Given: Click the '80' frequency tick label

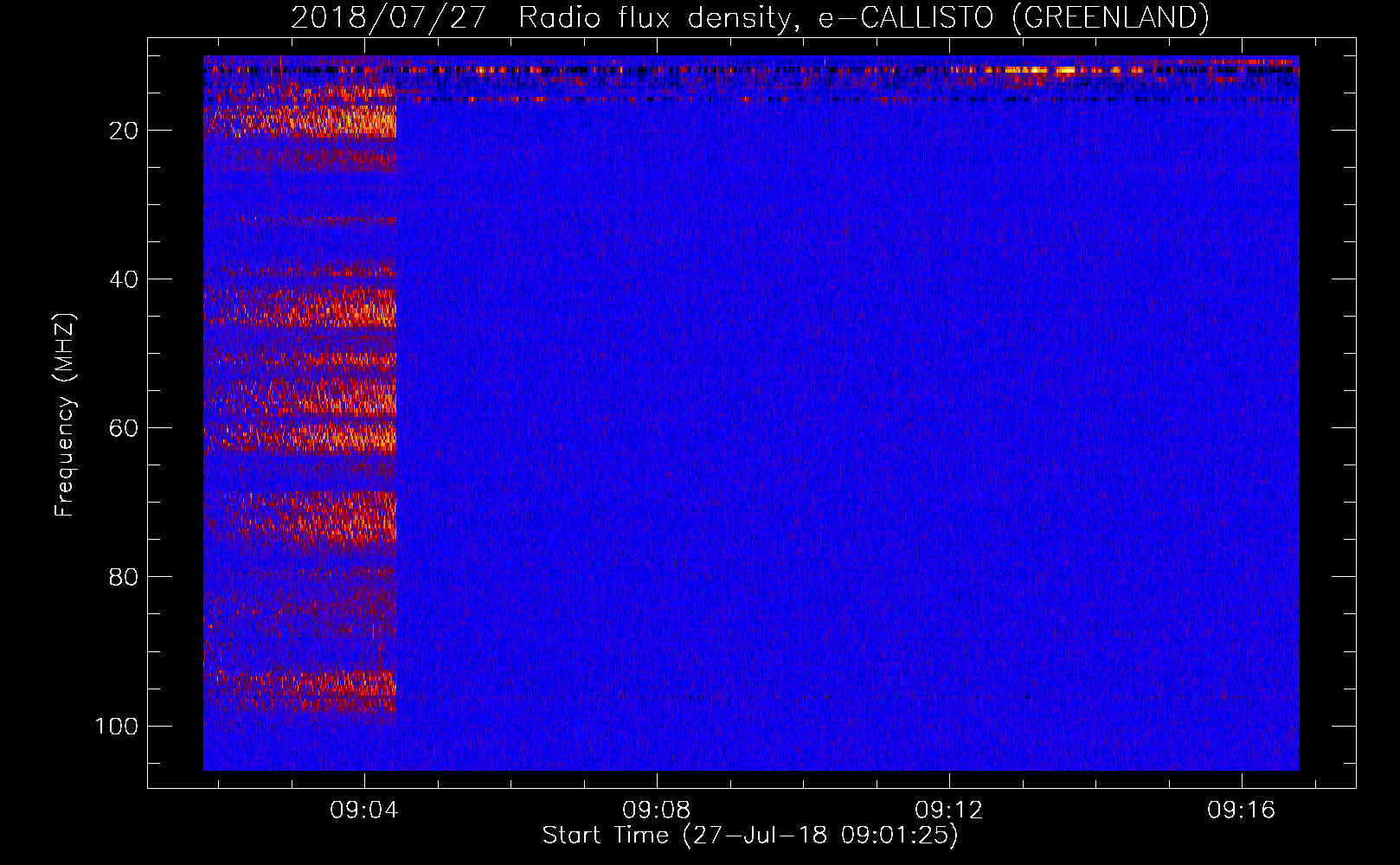Looking at the screenshot, I should [124, 577].
